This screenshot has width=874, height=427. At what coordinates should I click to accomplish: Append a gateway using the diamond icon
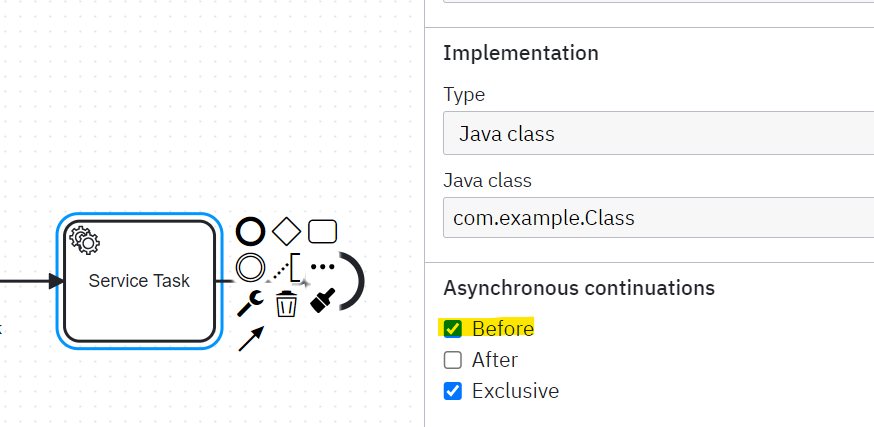(x=287, y=231)
